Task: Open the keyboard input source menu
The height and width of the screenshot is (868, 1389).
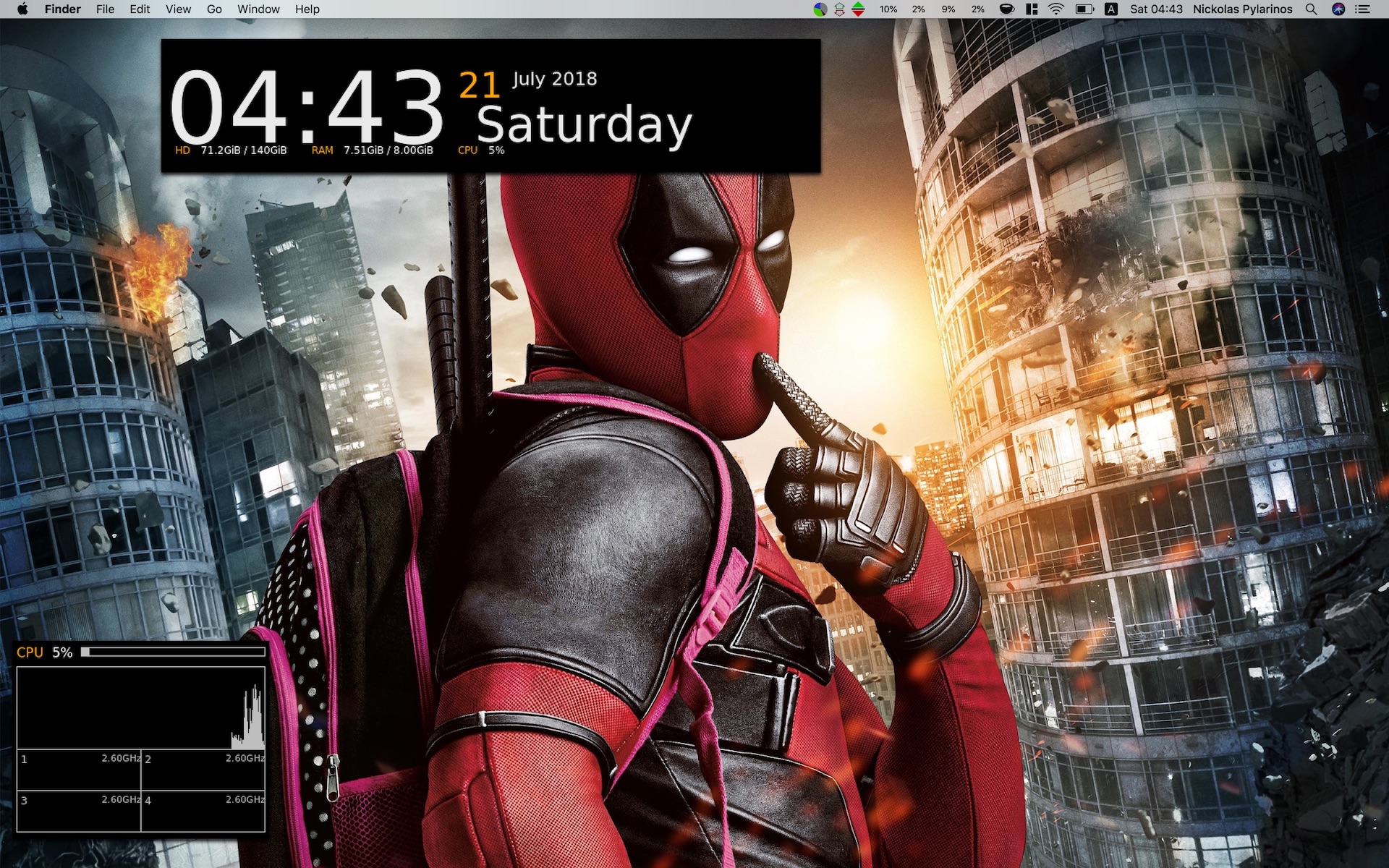Action: click(x=1111, y=9)
